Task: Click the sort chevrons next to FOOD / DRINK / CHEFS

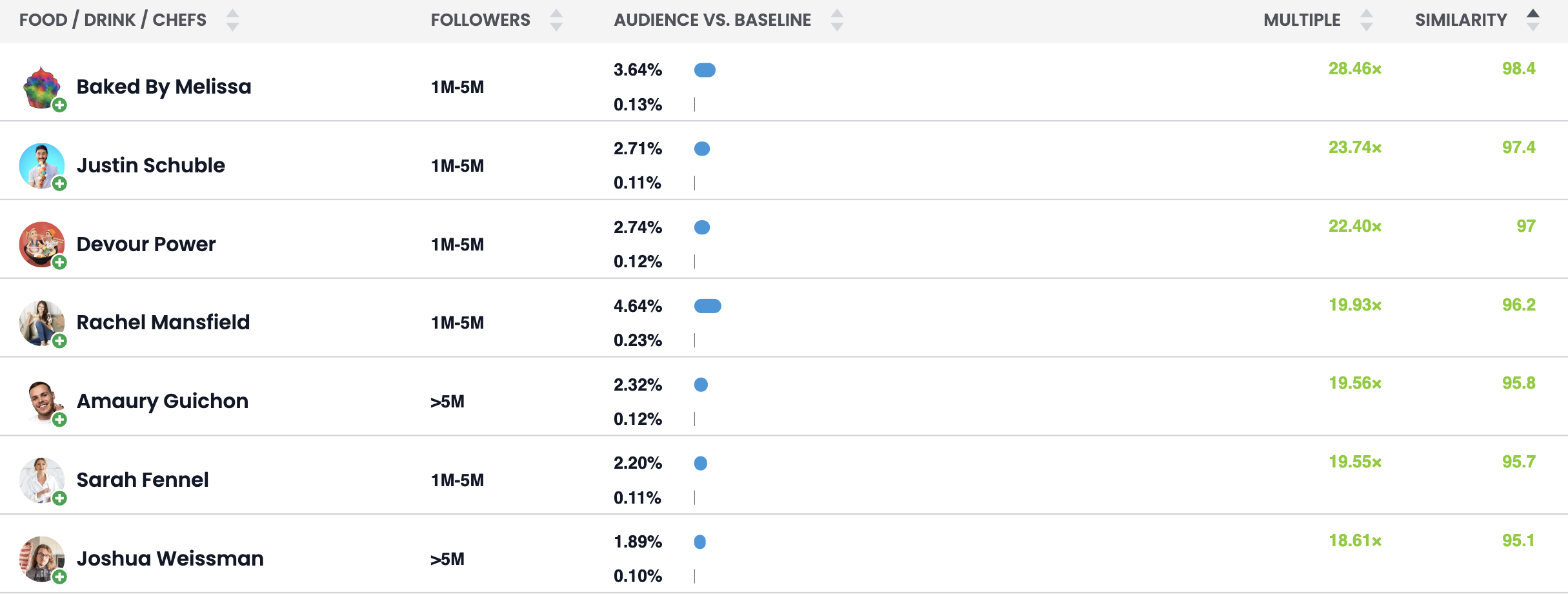Action: (x=233, y=20)
